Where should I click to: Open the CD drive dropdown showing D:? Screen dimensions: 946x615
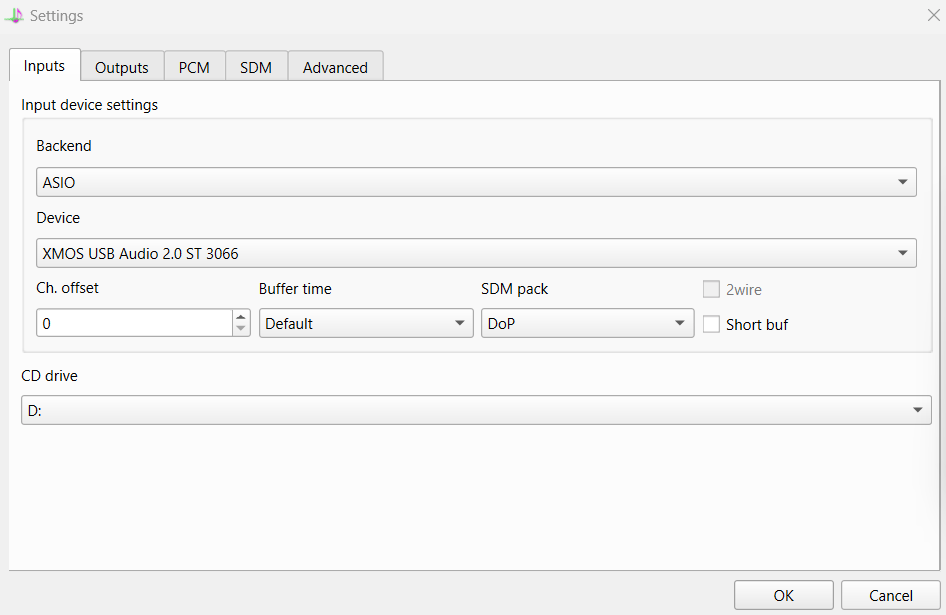pos(476,410)
